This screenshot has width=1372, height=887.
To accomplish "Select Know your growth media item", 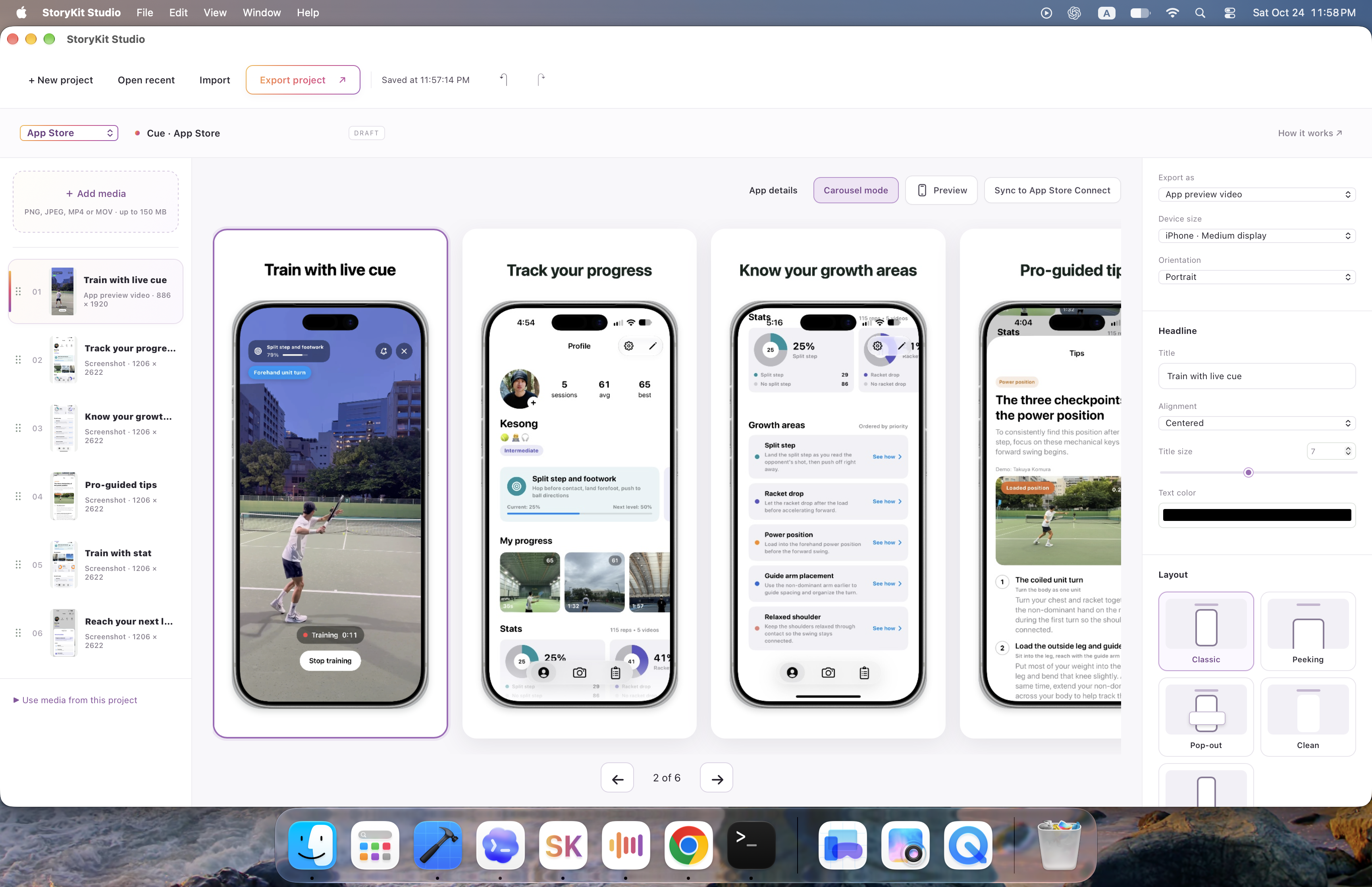I will pos(96,428).
